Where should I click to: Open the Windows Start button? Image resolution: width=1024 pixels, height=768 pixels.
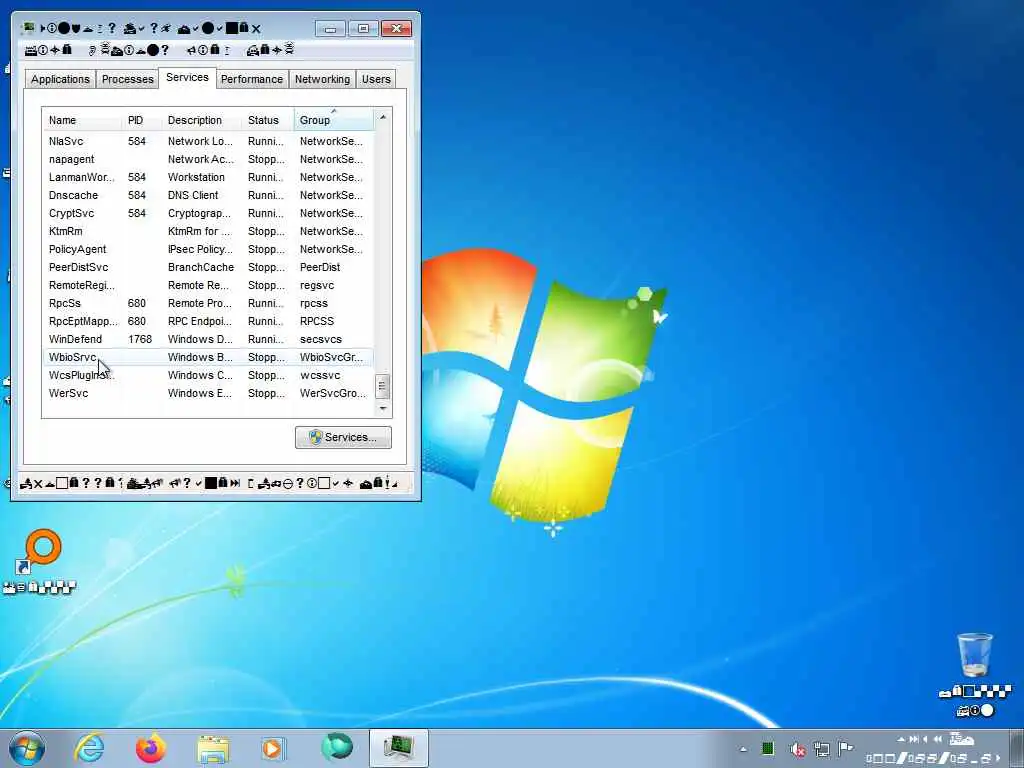pos(27,748)
